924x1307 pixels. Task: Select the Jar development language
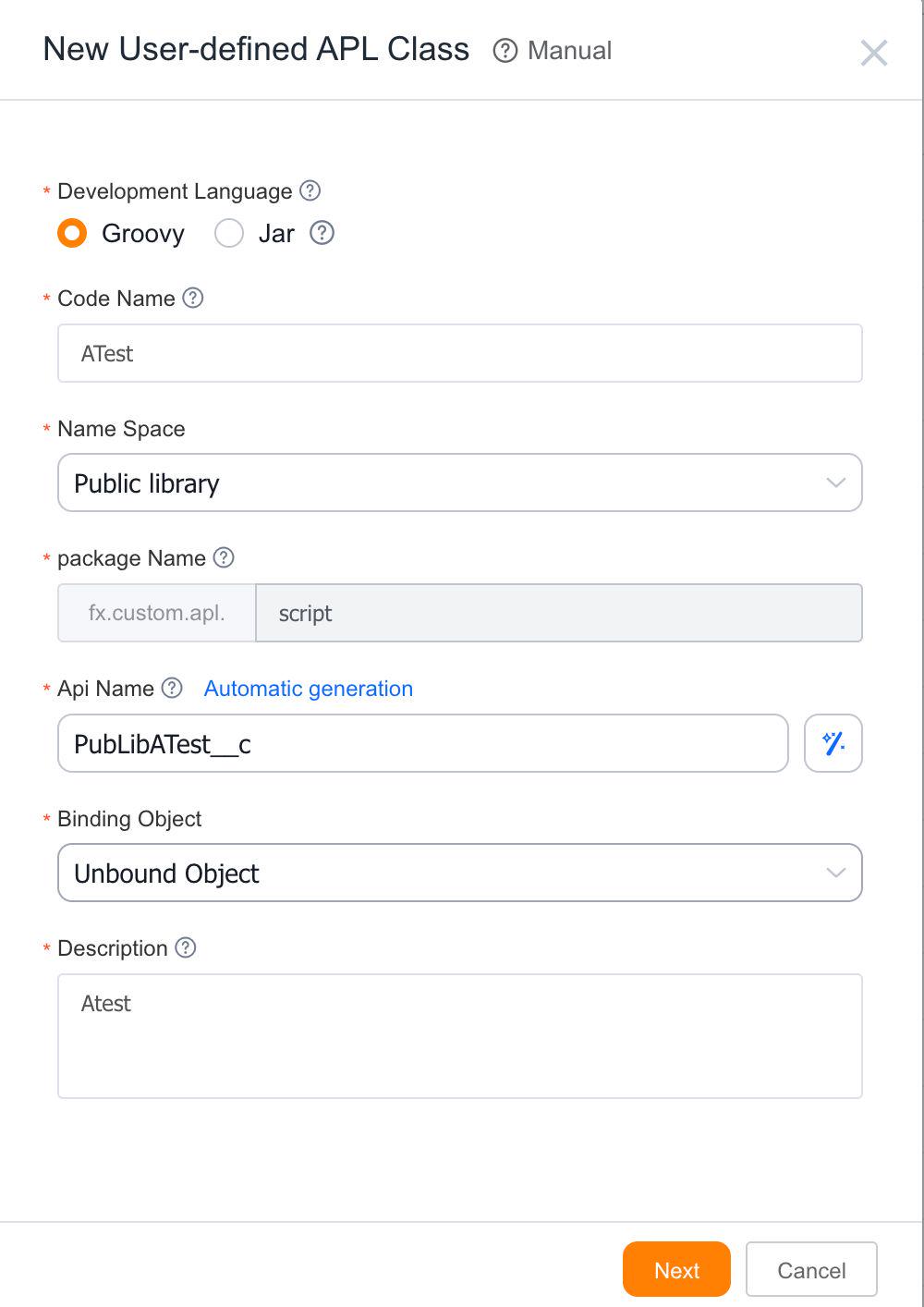click(228, 233)
